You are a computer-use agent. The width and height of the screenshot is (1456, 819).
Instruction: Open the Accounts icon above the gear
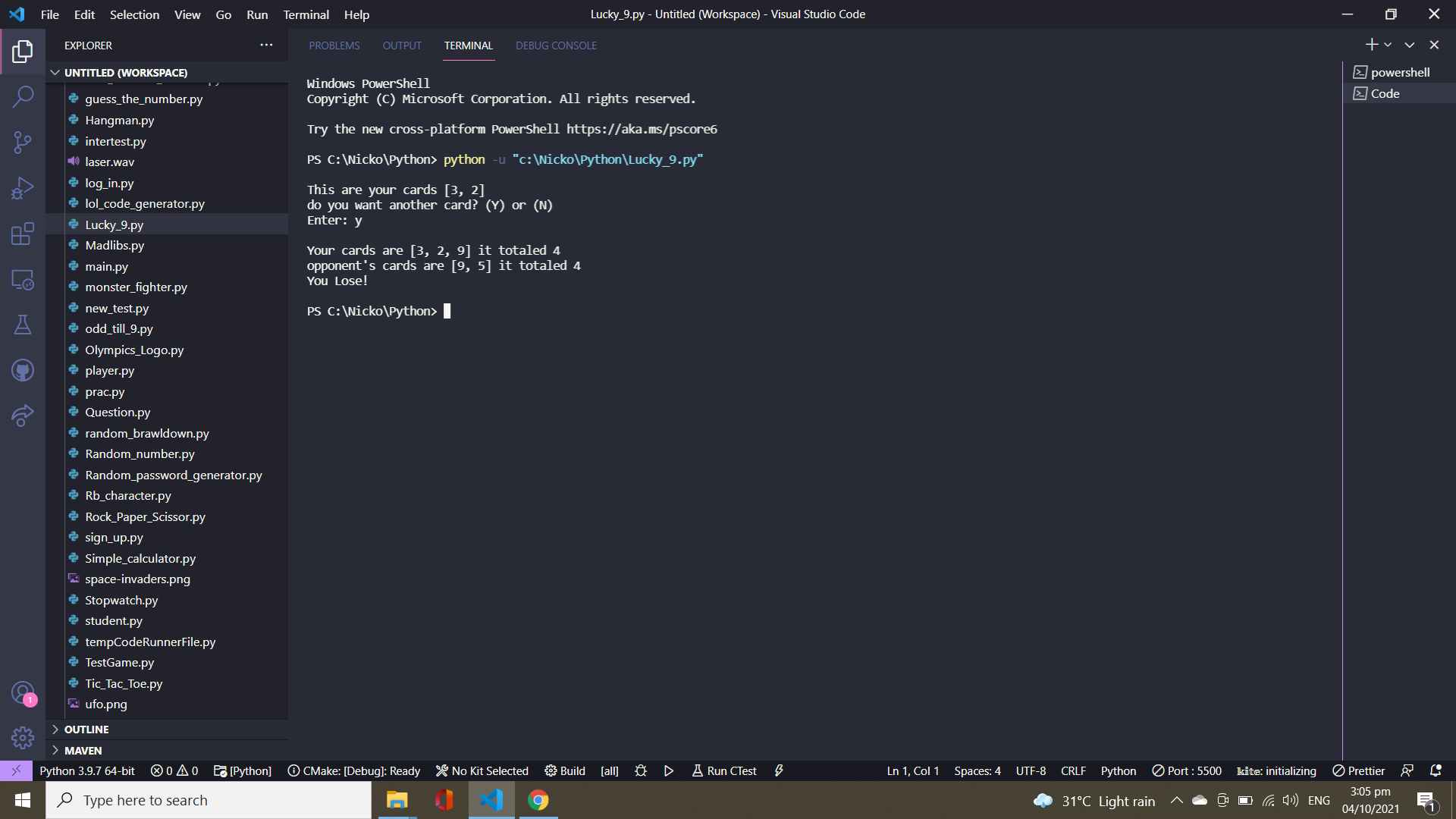[23, 693]
